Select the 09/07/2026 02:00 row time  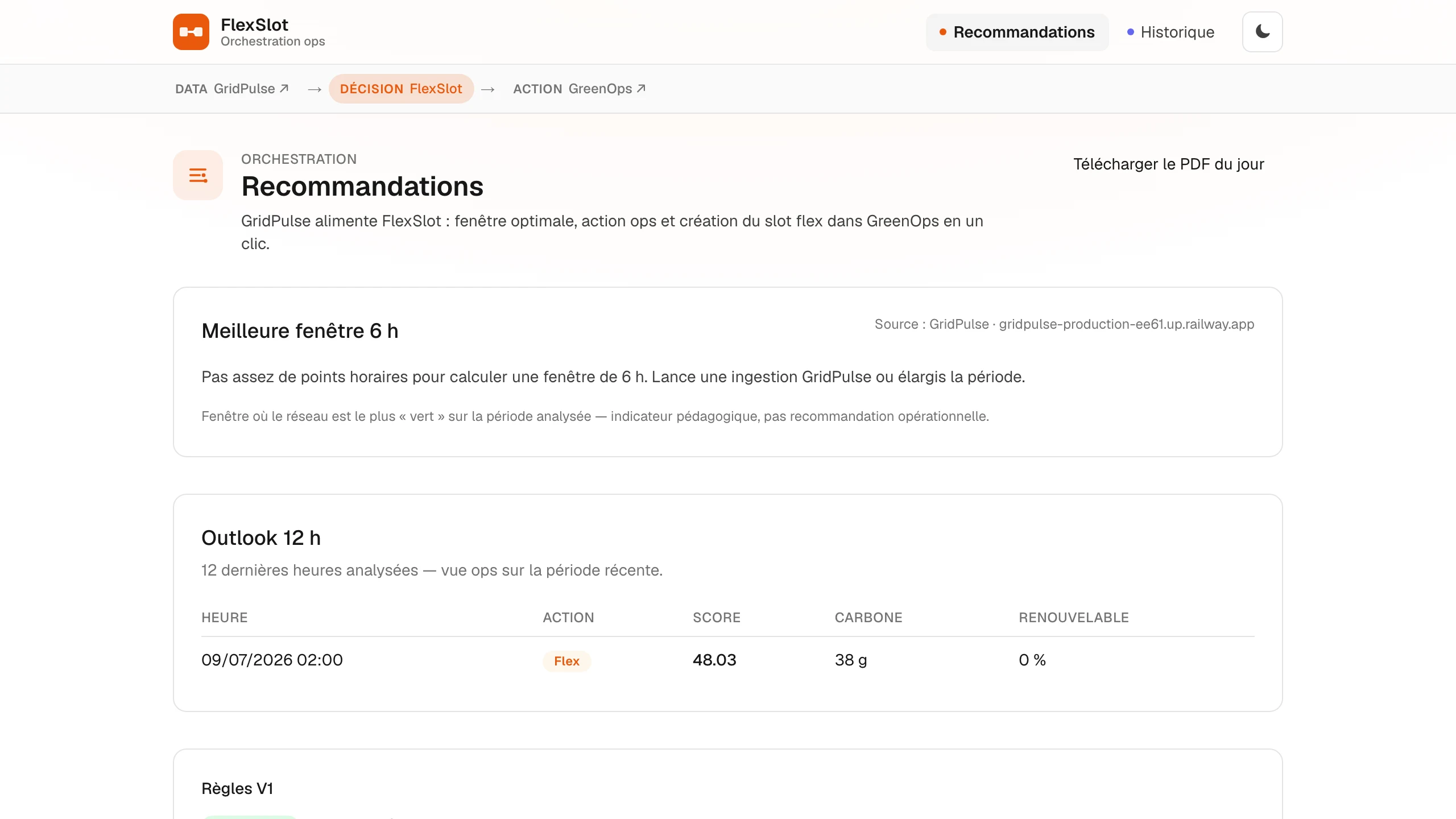click(x=272, y=660)
